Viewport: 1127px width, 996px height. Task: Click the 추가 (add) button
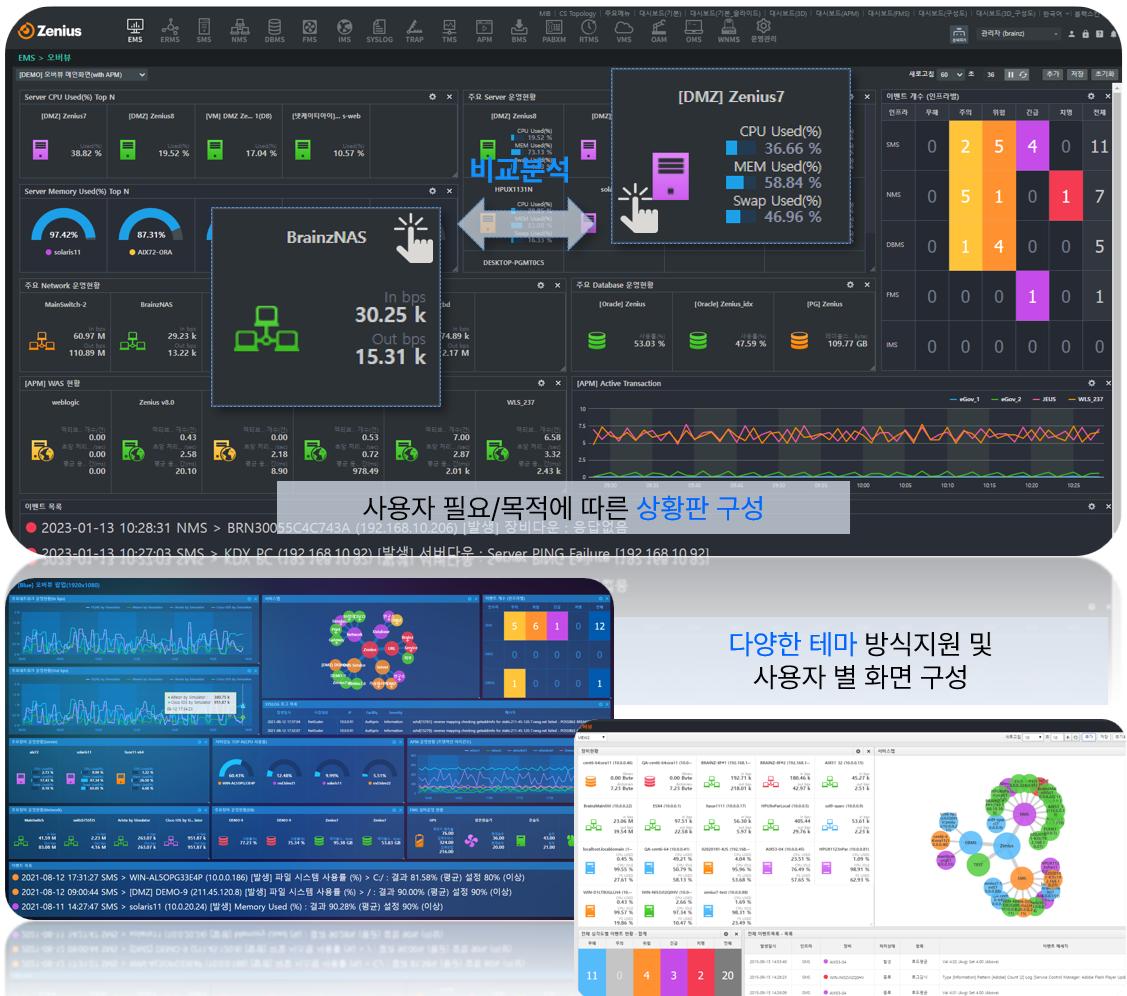point(1053,75)
